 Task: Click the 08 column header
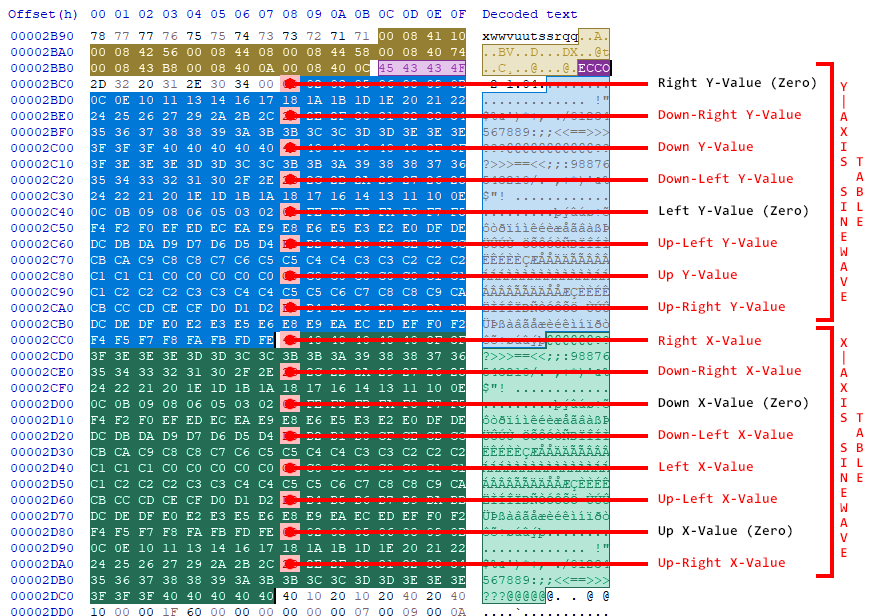[290, 15]
